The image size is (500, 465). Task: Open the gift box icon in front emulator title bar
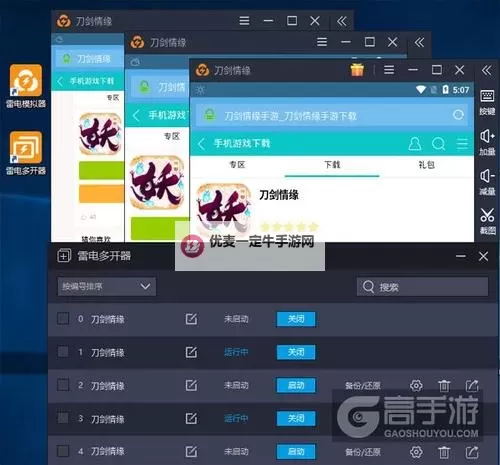(357, 70)
